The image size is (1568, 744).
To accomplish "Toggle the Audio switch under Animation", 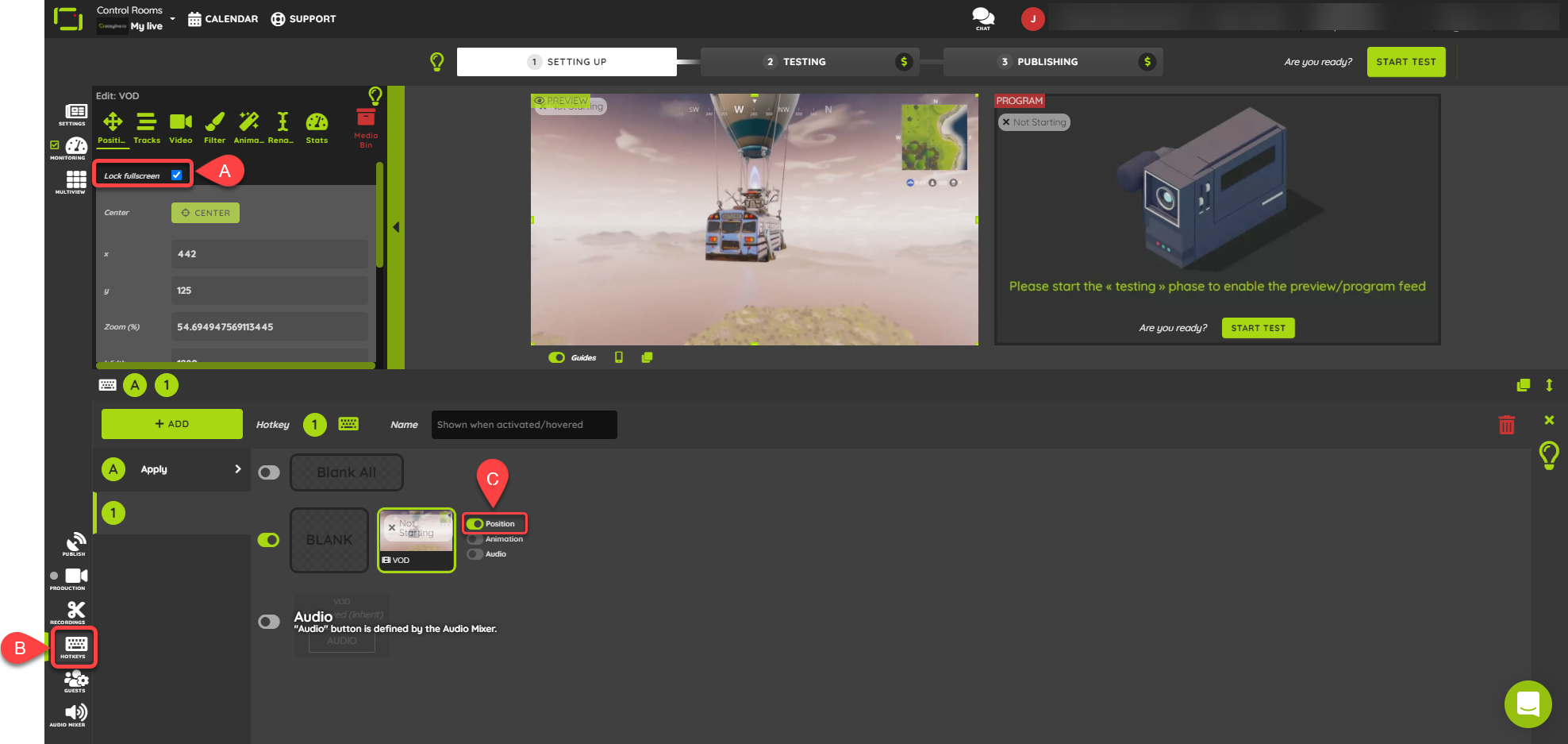I will pyautogui.click(x=475, y=554).
